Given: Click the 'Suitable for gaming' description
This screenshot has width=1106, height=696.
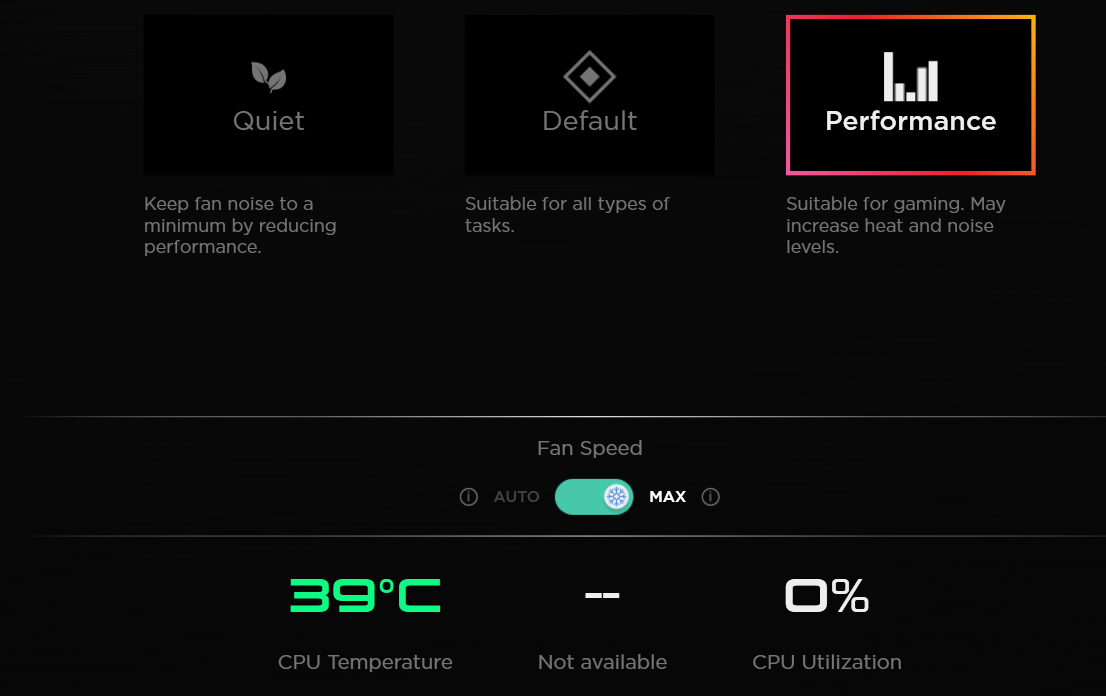Looking at the screenshot, I should [x=895, y=226].
